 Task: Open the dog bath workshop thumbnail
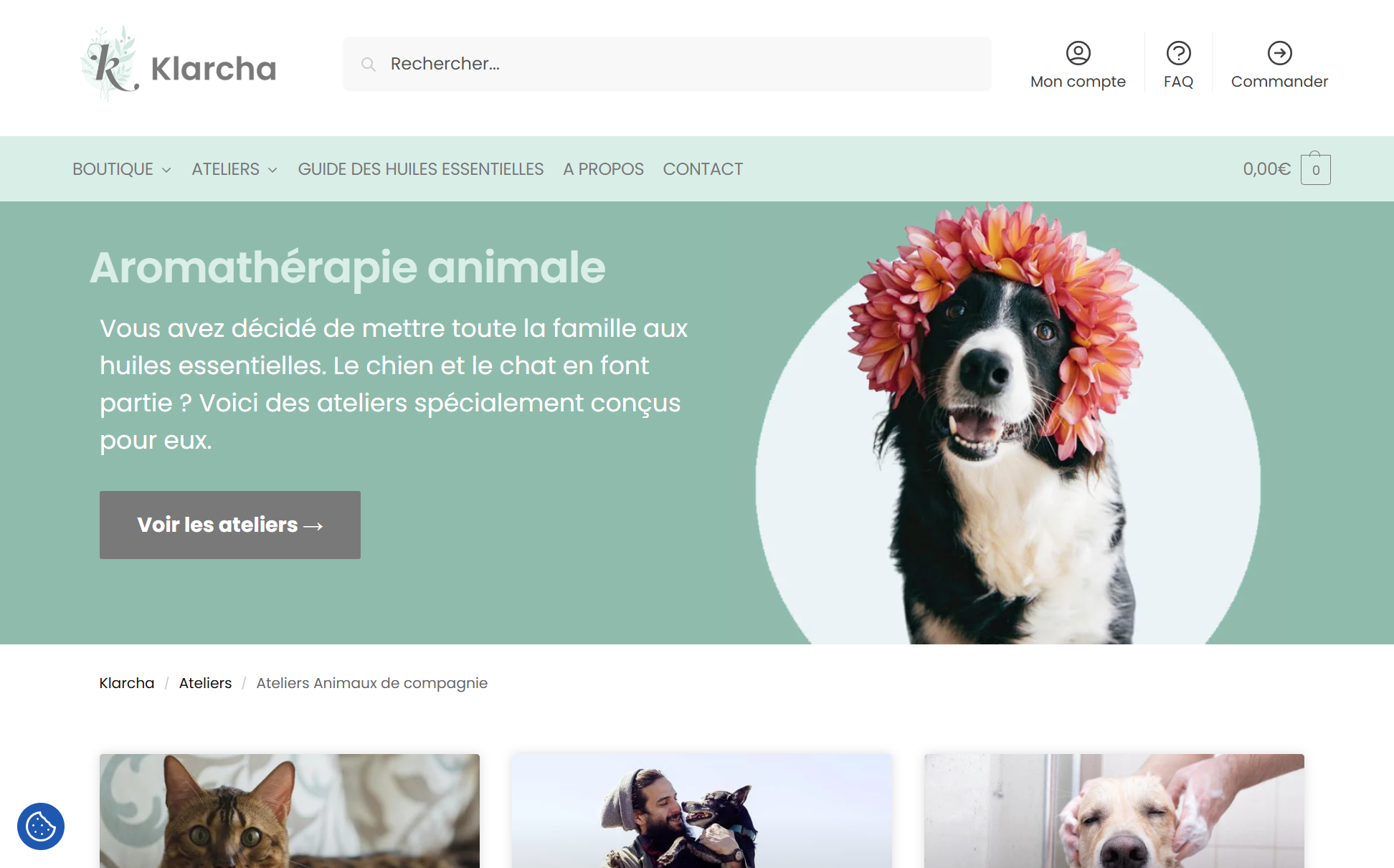1114,811
